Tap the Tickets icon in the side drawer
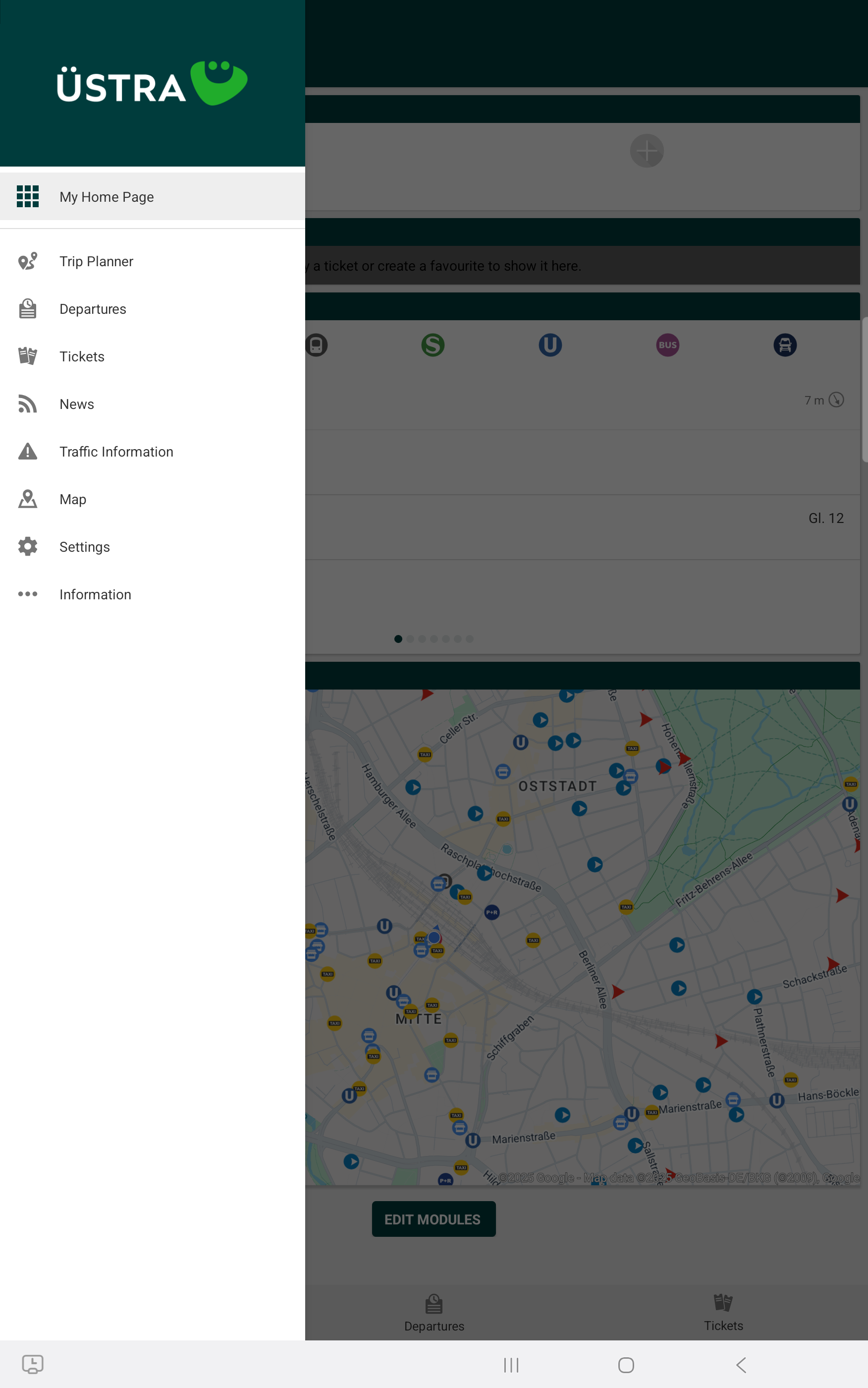This screenshot has height=1388, width=868. 28,356
